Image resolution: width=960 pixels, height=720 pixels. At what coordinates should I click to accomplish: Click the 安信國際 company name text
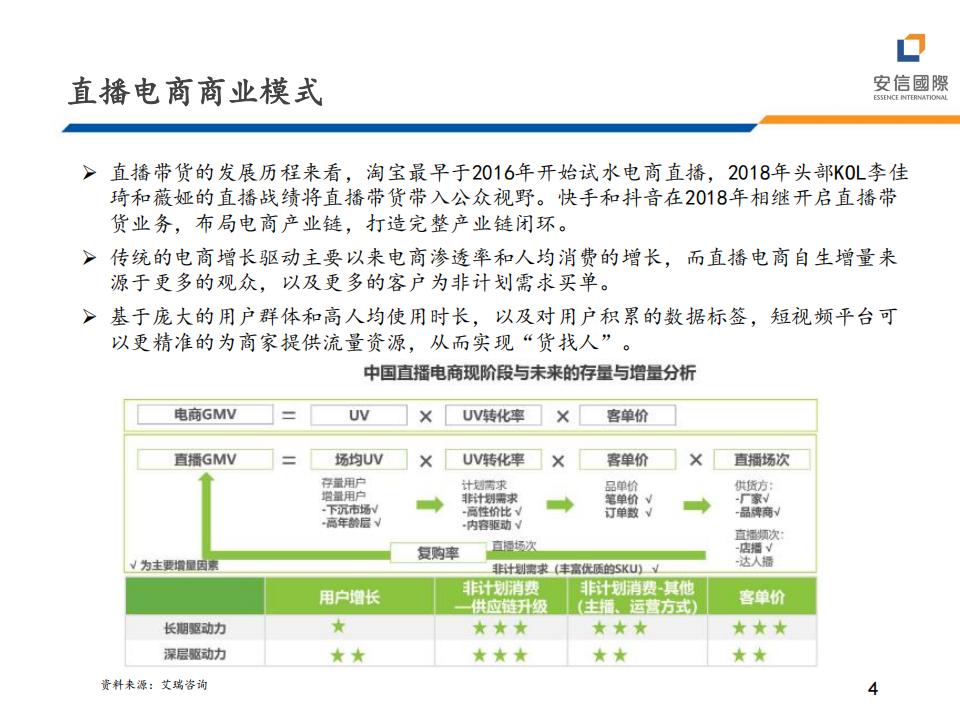910,83
